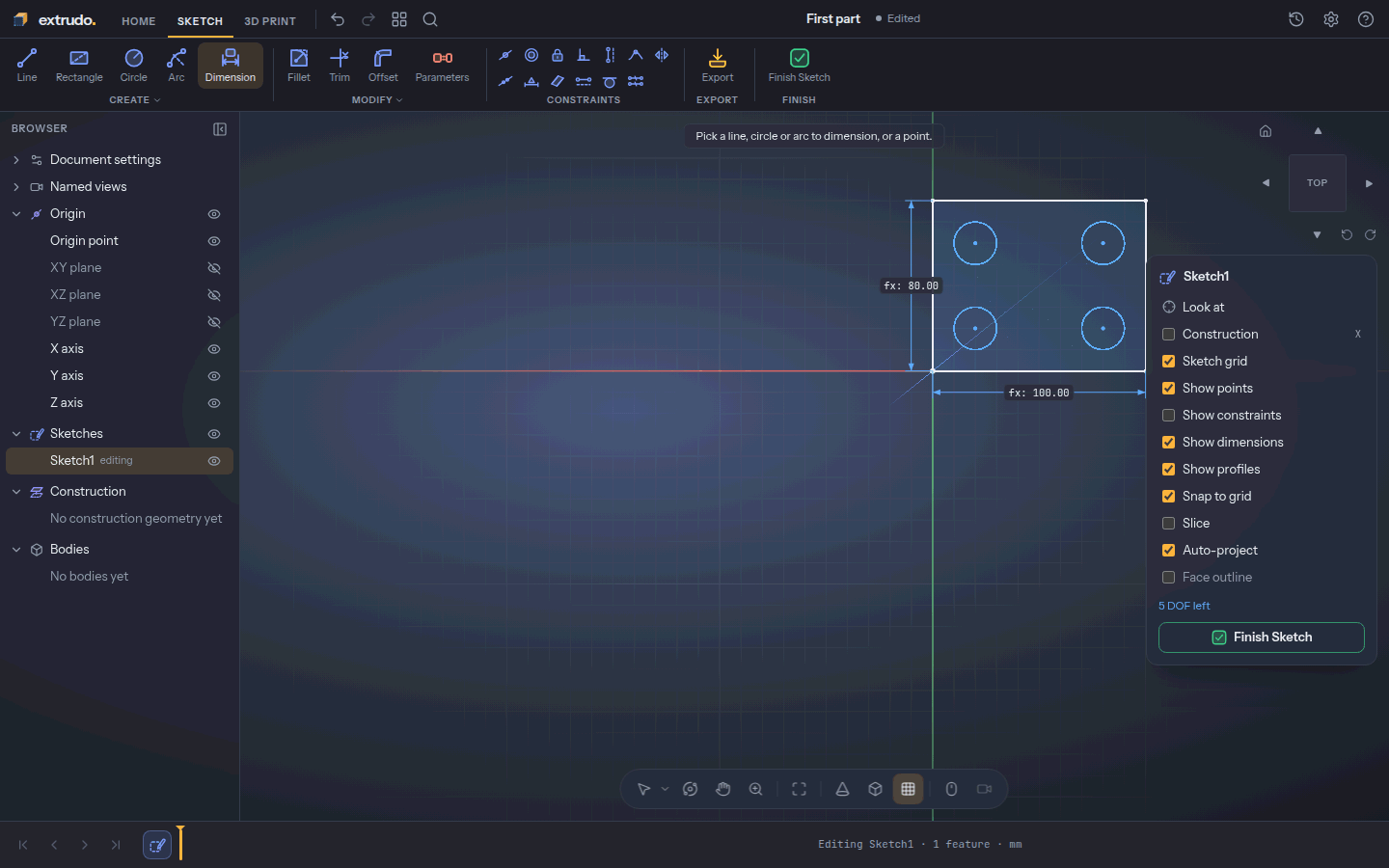The image size is (1389, 868).
Task: Select the Trim tool
Action: [340, 66]
